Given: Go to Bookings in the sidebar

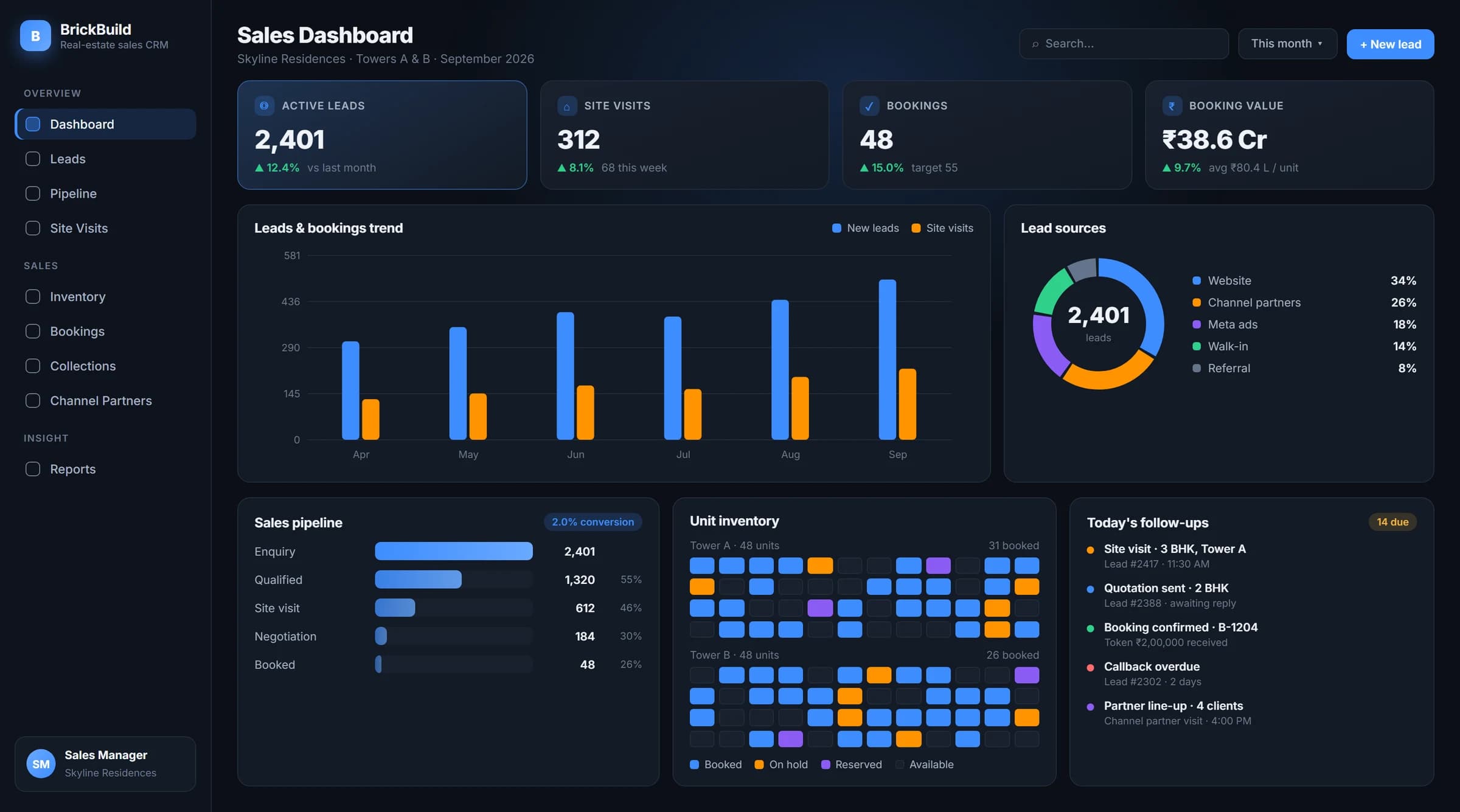Looking at the screenshot, I should click(x=106, y=331).
